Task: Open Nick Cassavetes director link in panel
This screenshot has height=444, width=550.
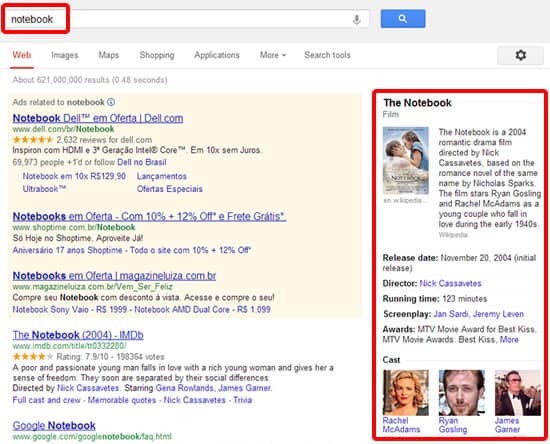Action: (450, 283)
